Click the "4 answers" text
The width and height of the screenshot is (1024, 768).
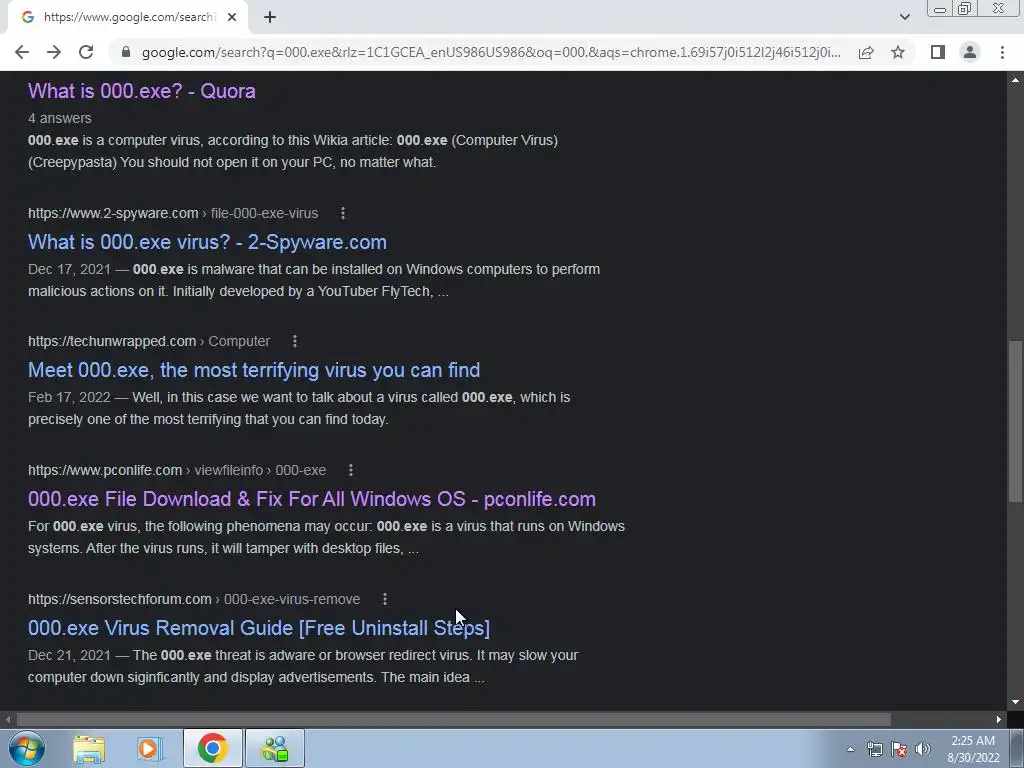tap(59, 118)
